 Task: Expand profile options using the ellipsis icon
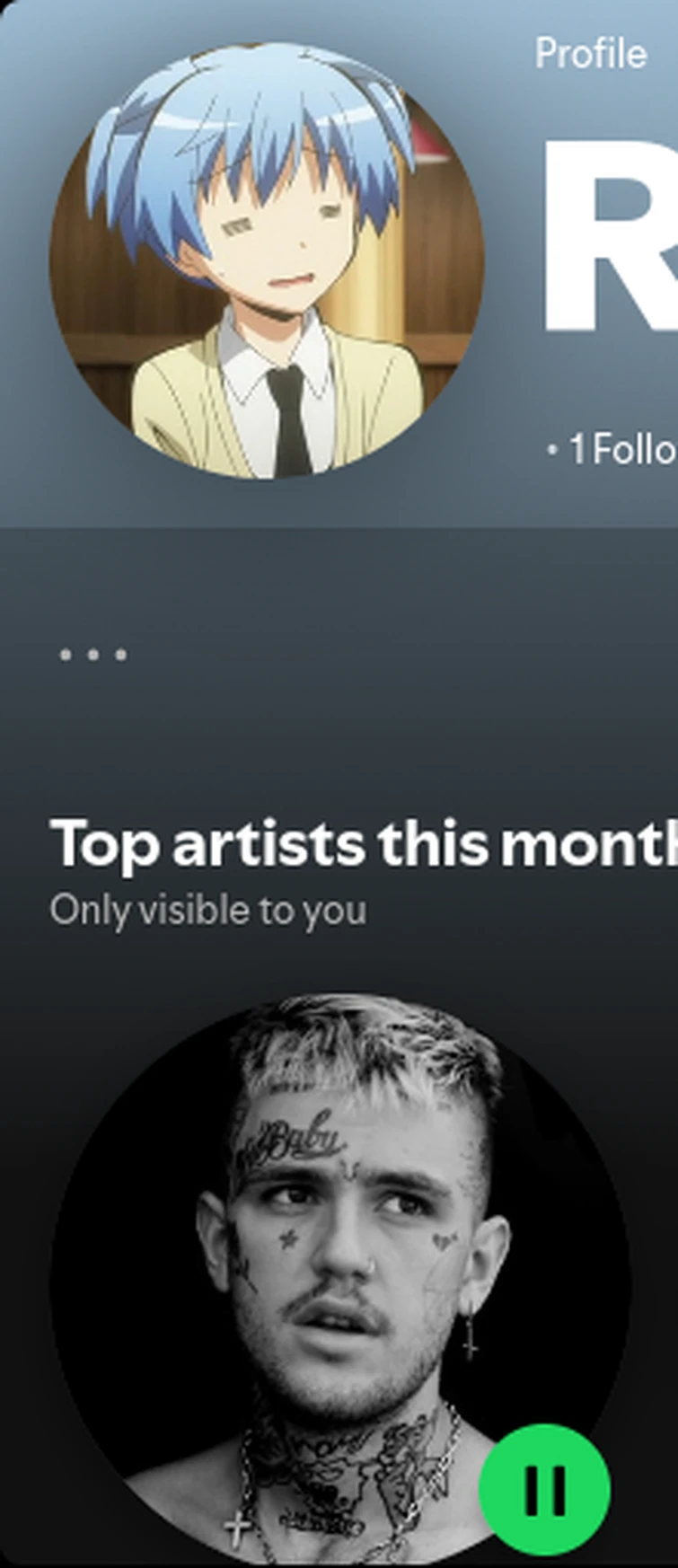[92, 655]
